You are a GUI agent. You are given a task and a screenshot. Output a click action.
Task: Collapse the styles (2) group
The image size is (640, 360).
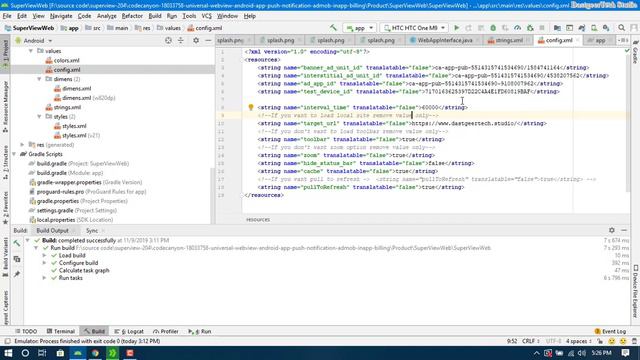[39, 117]
